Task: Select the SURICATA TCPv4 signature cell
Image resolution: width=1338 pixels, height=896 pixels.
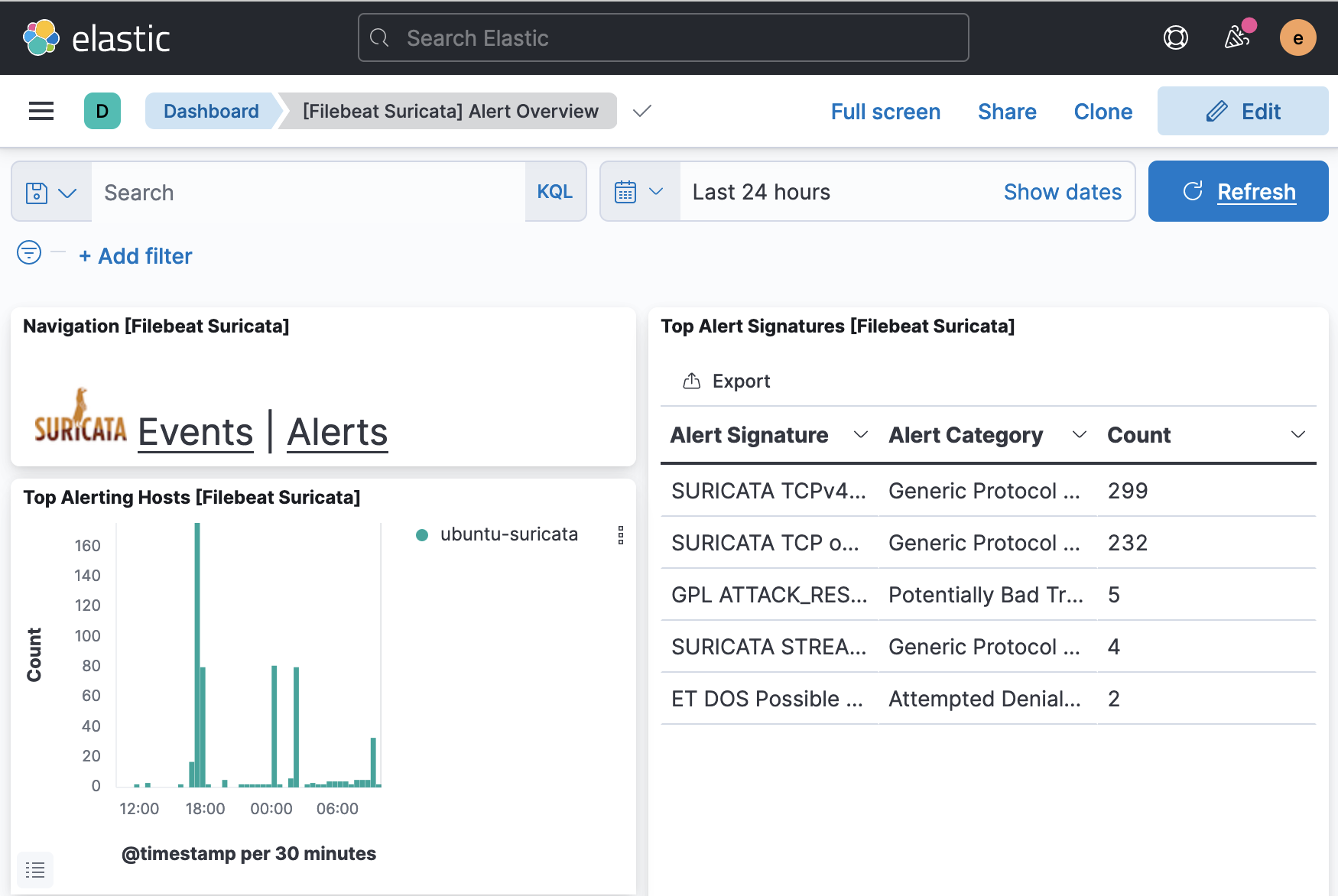Action: point(768,491)
